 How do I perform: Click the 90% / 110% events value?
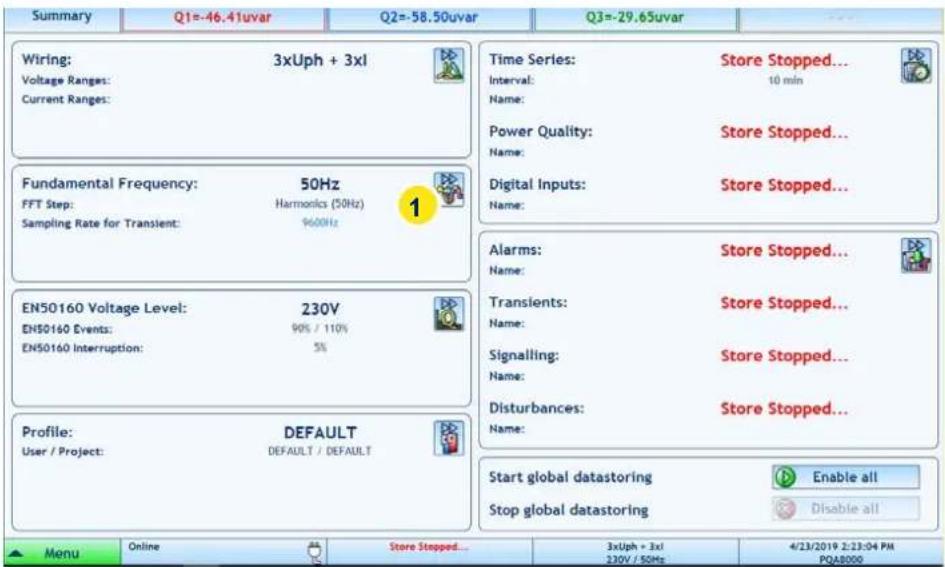319,328
